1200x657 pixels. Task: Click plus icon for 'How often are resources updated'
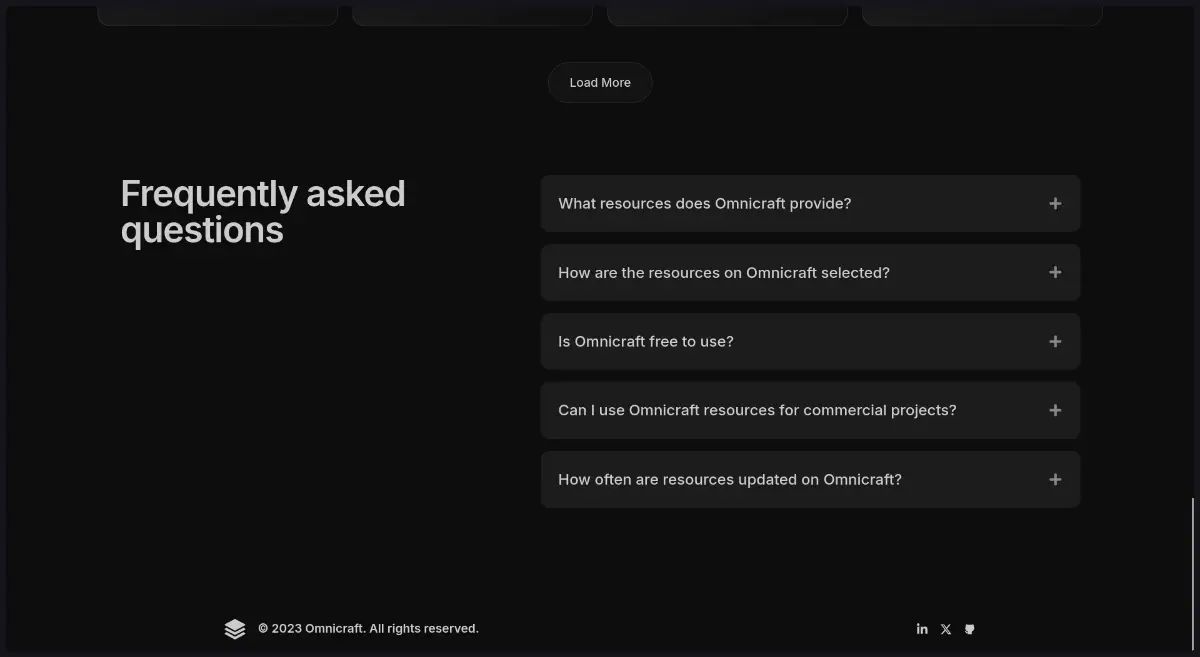pyautogui.click(x=1055, y=480)
